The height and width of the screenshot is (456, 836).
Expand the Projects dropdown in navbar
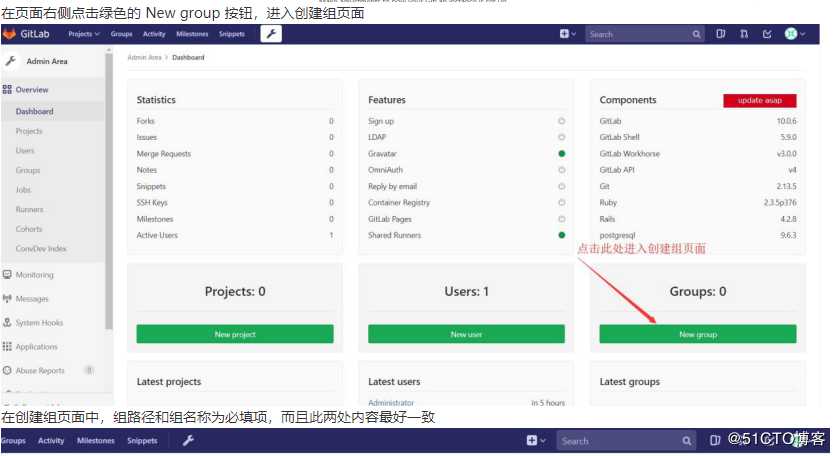(84, 34)
